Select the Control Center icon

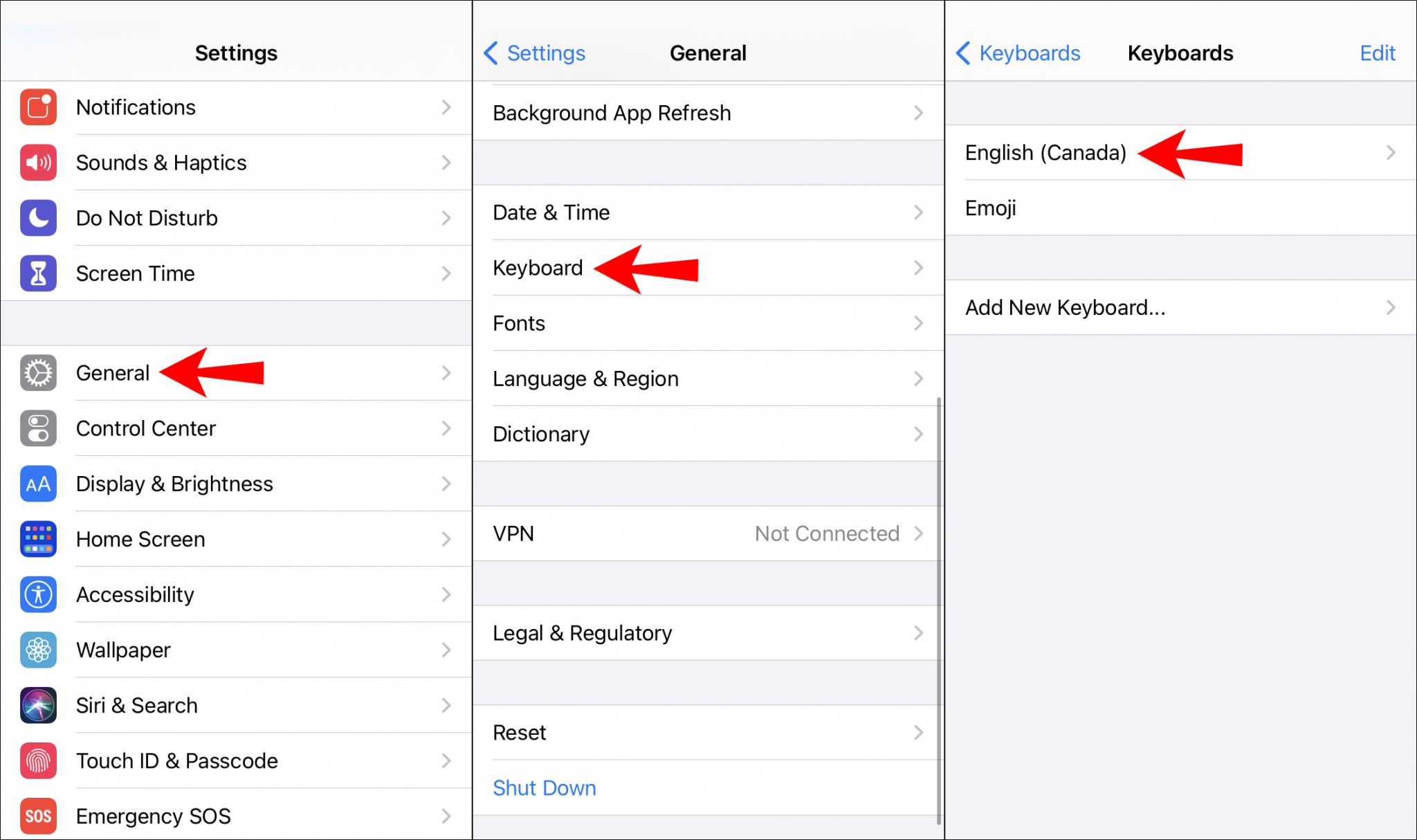tap(38, 428)
